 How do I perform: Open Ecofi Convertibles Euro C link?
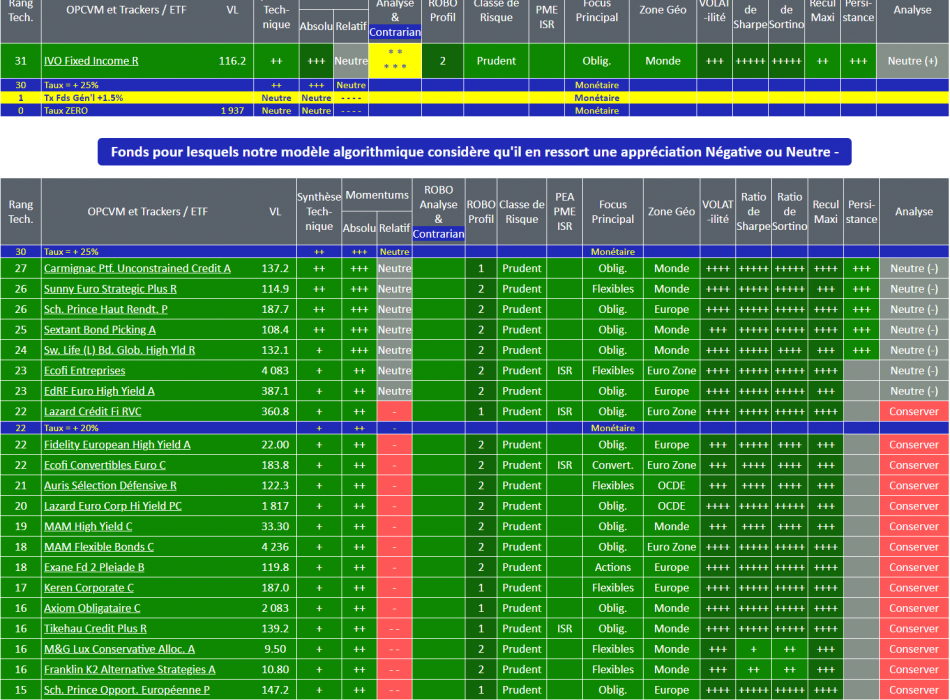pyautogui.click(x=104, y=465)
